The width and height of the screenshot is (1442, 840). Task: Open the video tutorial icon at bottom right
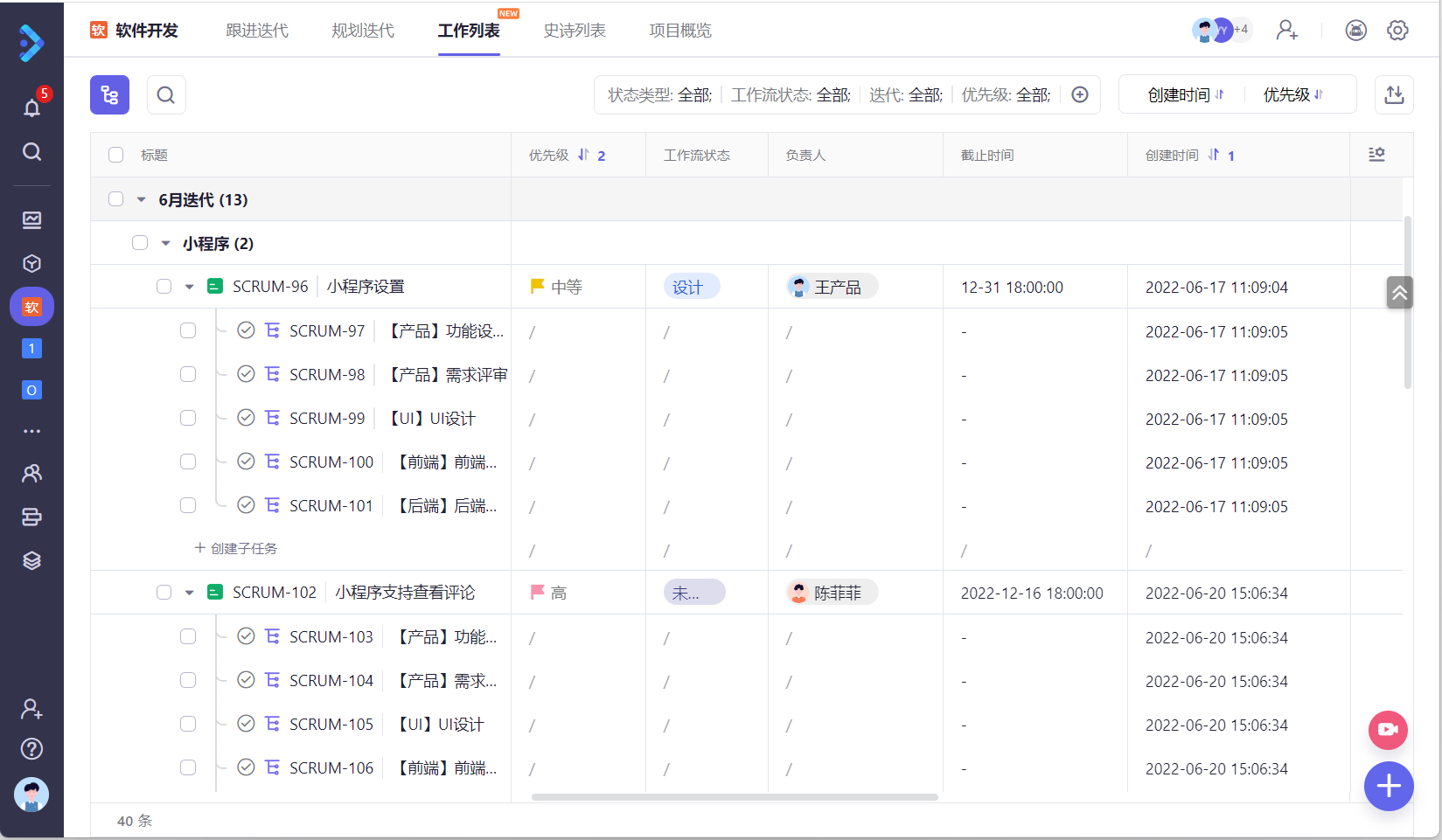coord(1388,730)
